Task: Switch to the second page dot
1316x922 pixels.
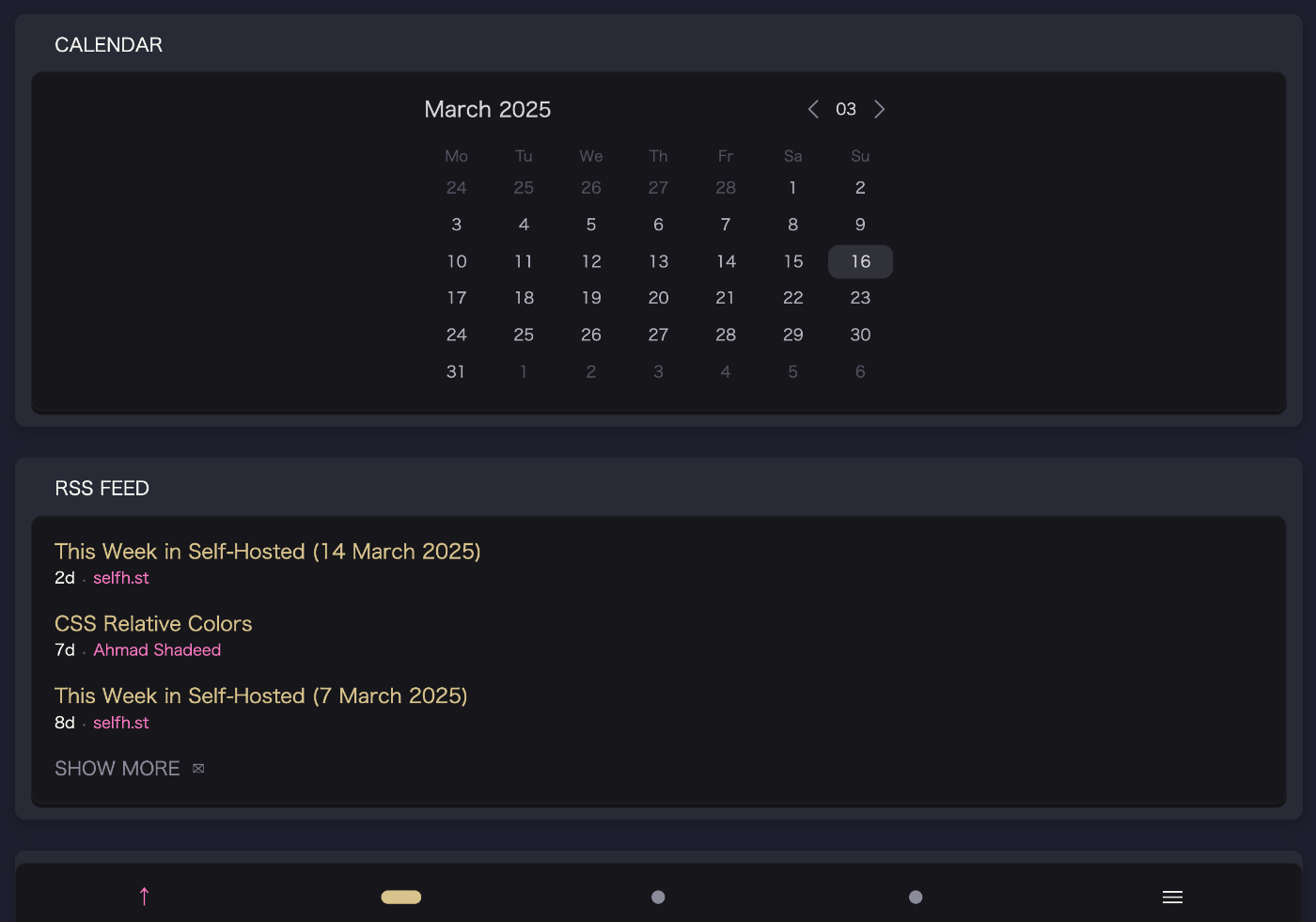Action: coord(658,898)
